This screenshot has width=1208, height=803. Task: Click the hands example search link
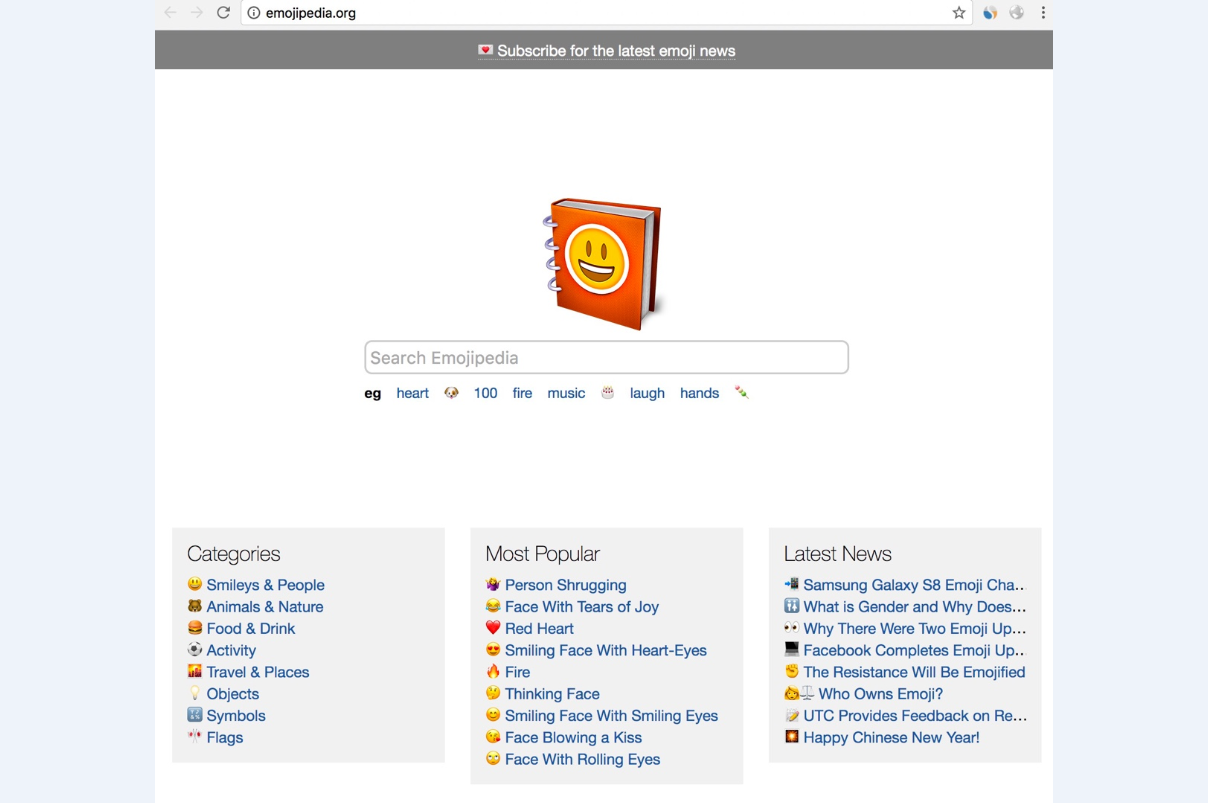click(699, 393)
